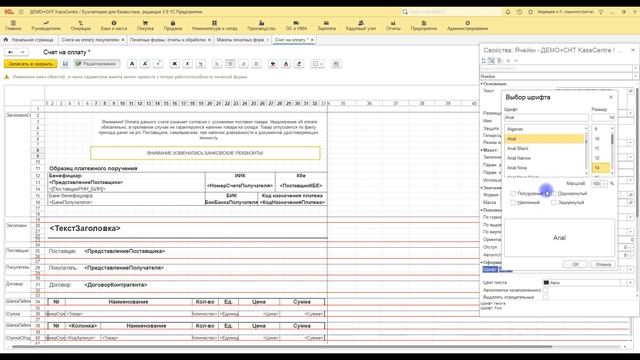This screenshot has height=360, width=640.
Task: Click the text color 'A' icon
Action: coord(286,64)
